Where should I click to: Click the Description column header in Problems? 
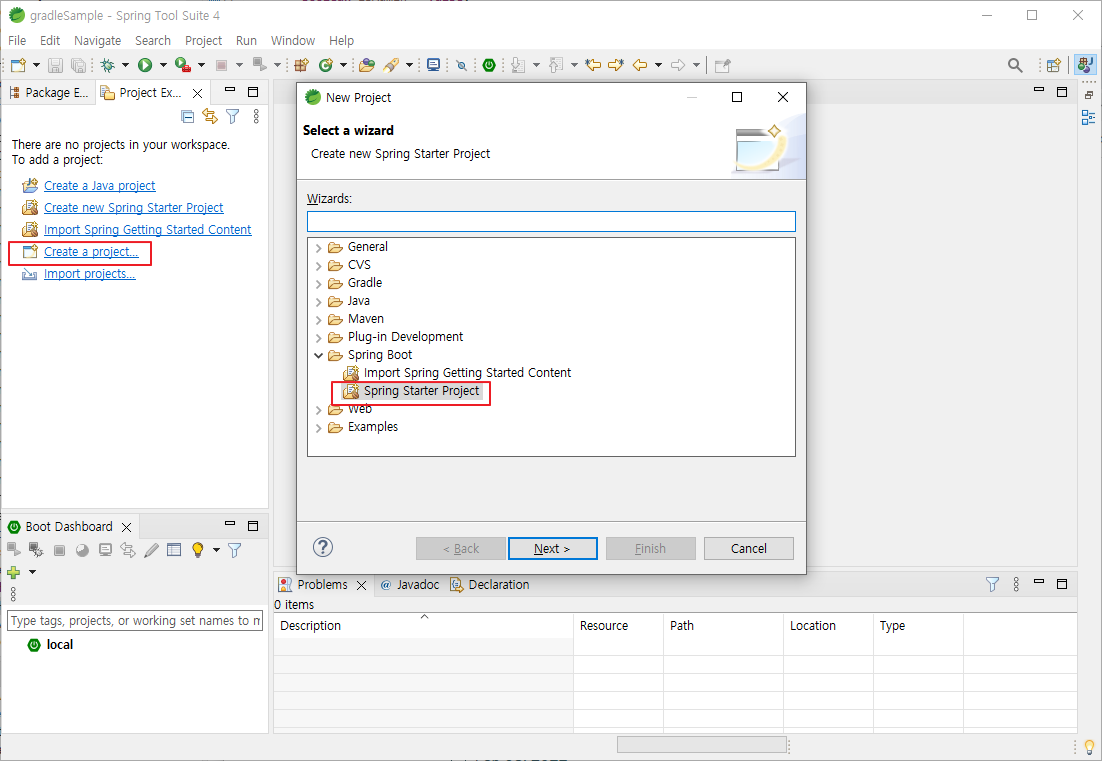(423, 625)
